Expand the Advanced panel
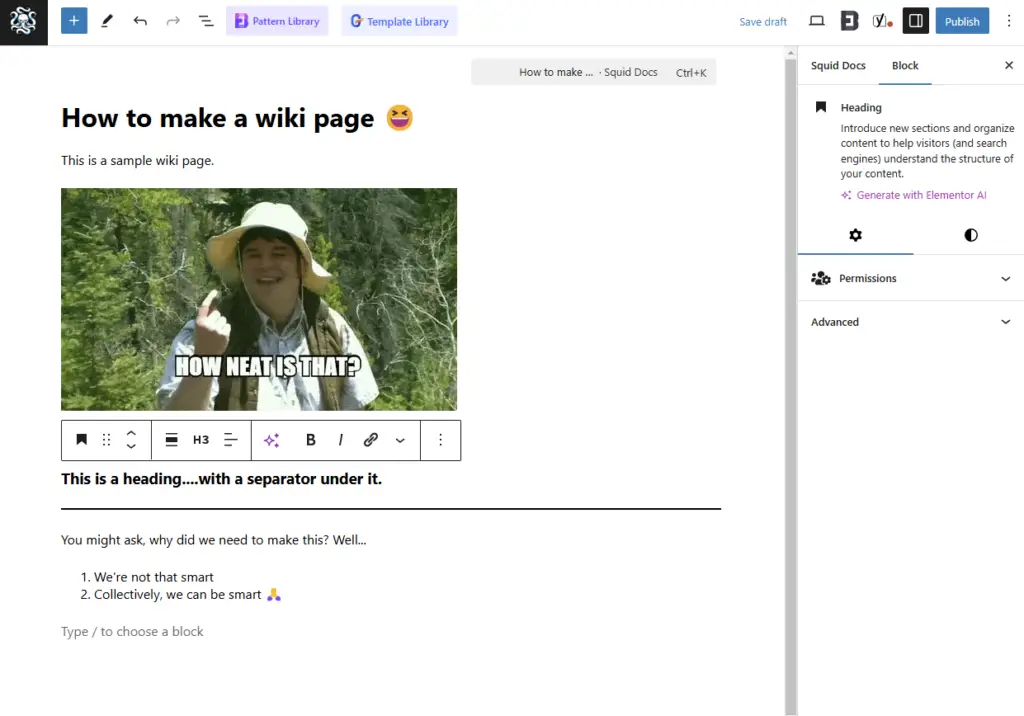The width and height of the screenshot is (1024, 716). pyautogui.click(x=910, y=322)
